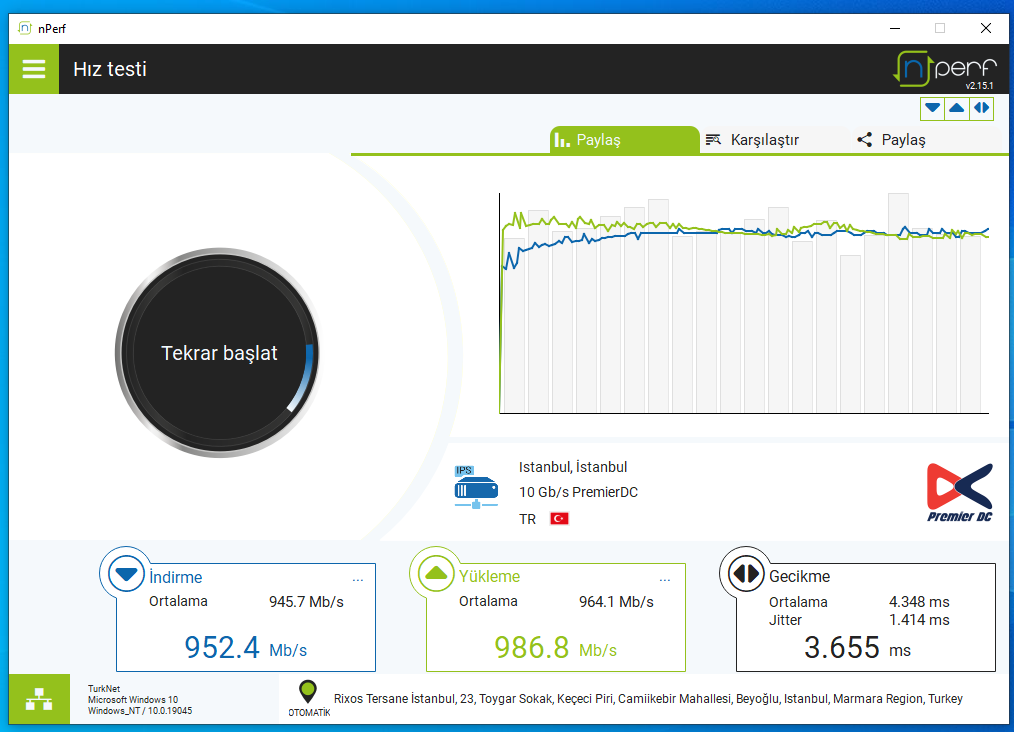The height and width of the screenshot is (732, 1014).
Task: Expand İndirme details with the ellipsis
Action: point(358,580)
